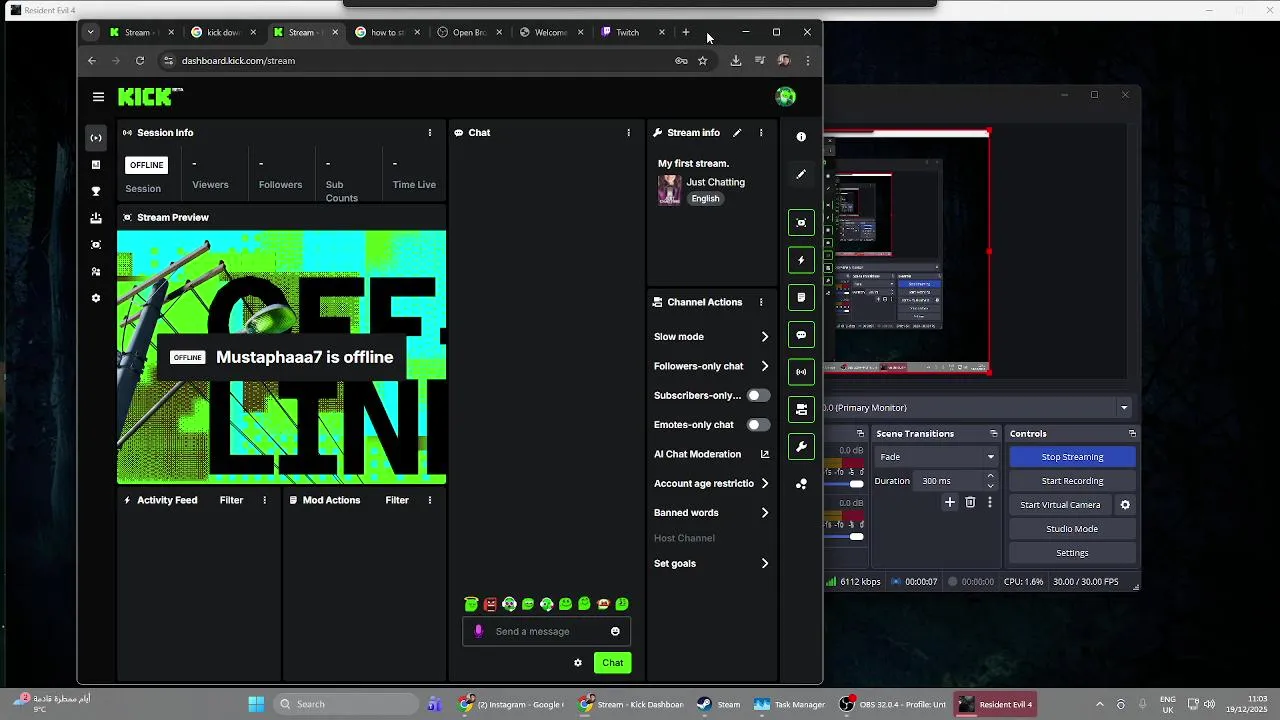Reload the Kick dashboard page
This screenshot has width=1280, height=720.
[140, 61]
